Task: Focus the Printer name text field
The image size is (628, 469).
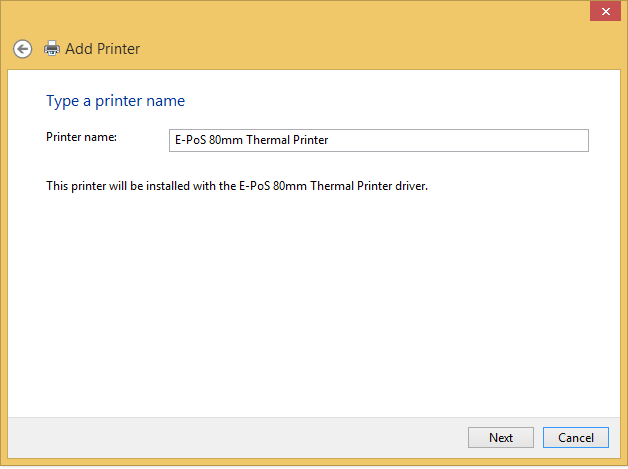Action: [379, 140]
